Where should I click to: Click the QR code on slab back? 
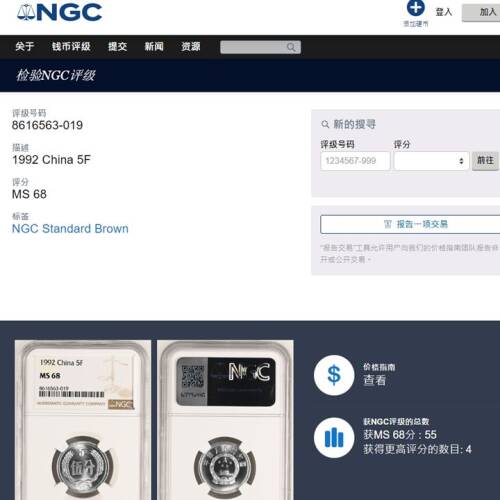pos(192,377)
